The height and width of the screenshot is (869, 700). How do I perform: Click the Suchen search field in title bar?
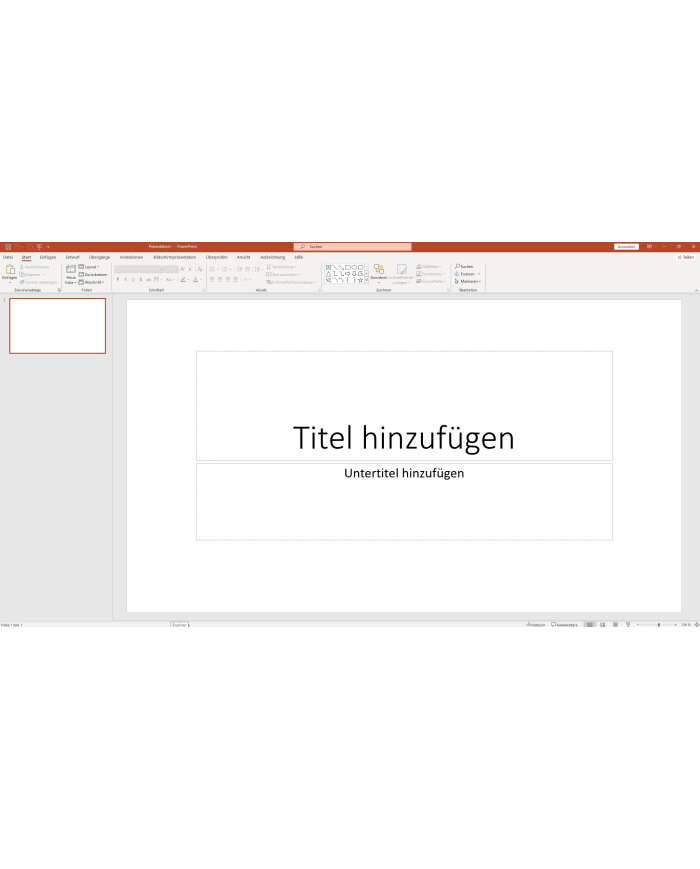point(352,247)
